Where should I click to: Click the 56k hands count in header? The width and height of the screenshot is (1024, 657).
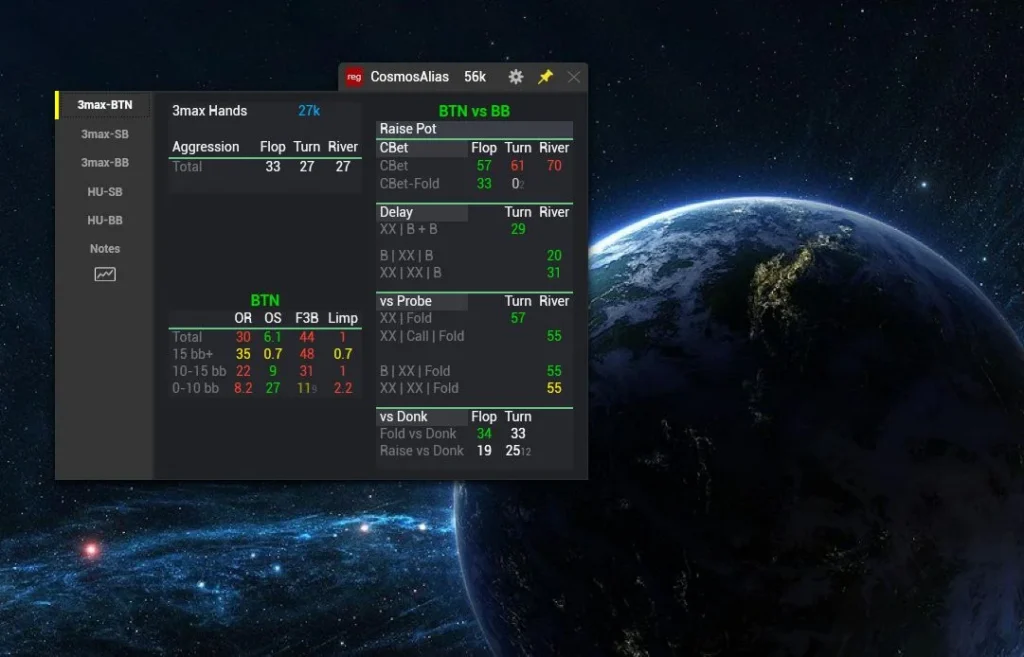(x=475, y=77)
